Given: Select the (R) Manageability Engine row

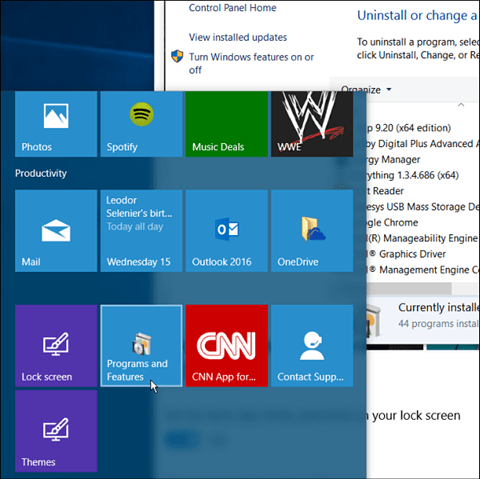Looking at the screenshot, I should coord(422,238).
